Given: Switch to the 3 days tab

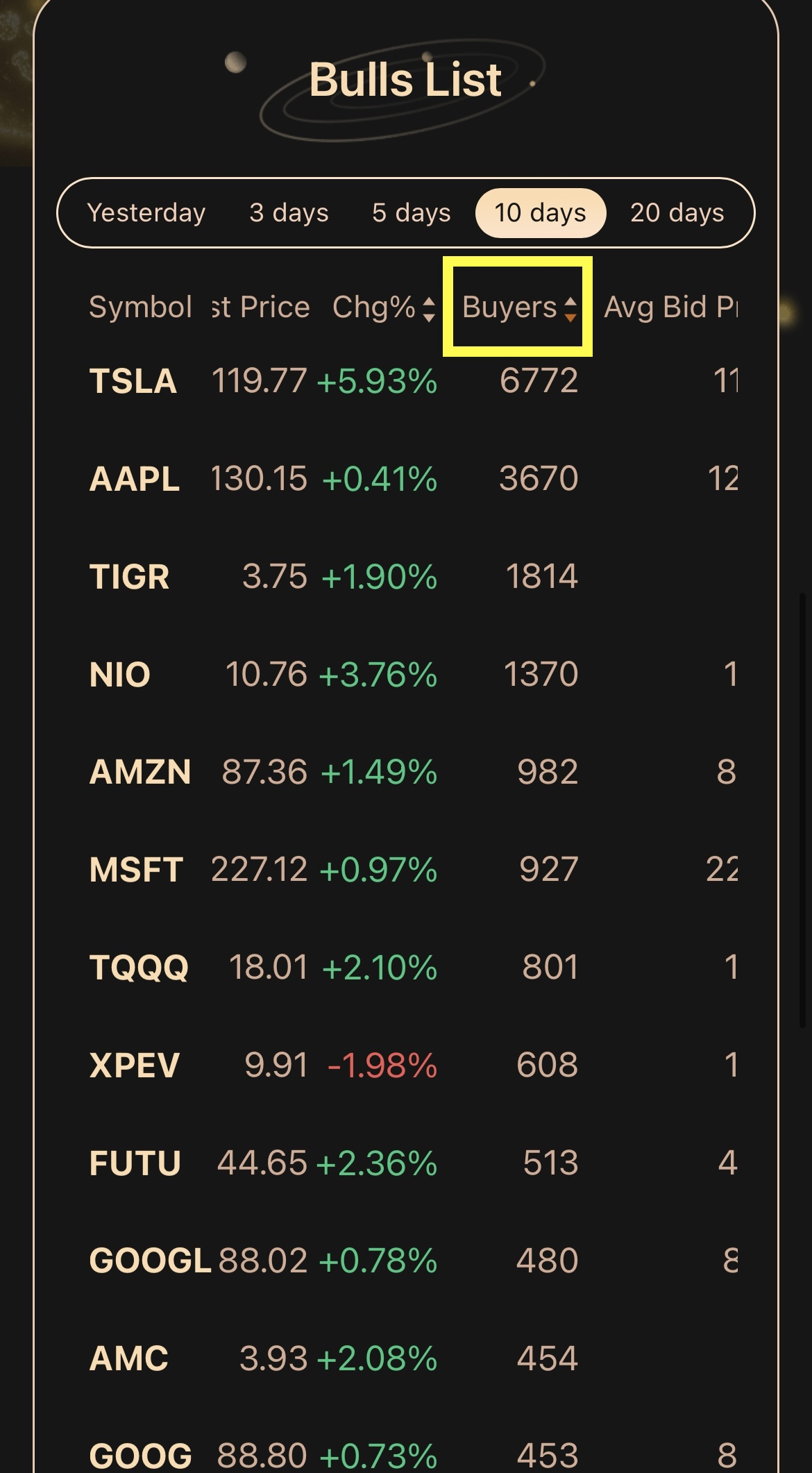Looking at the screenshot, I should click(x=289, y=212).
